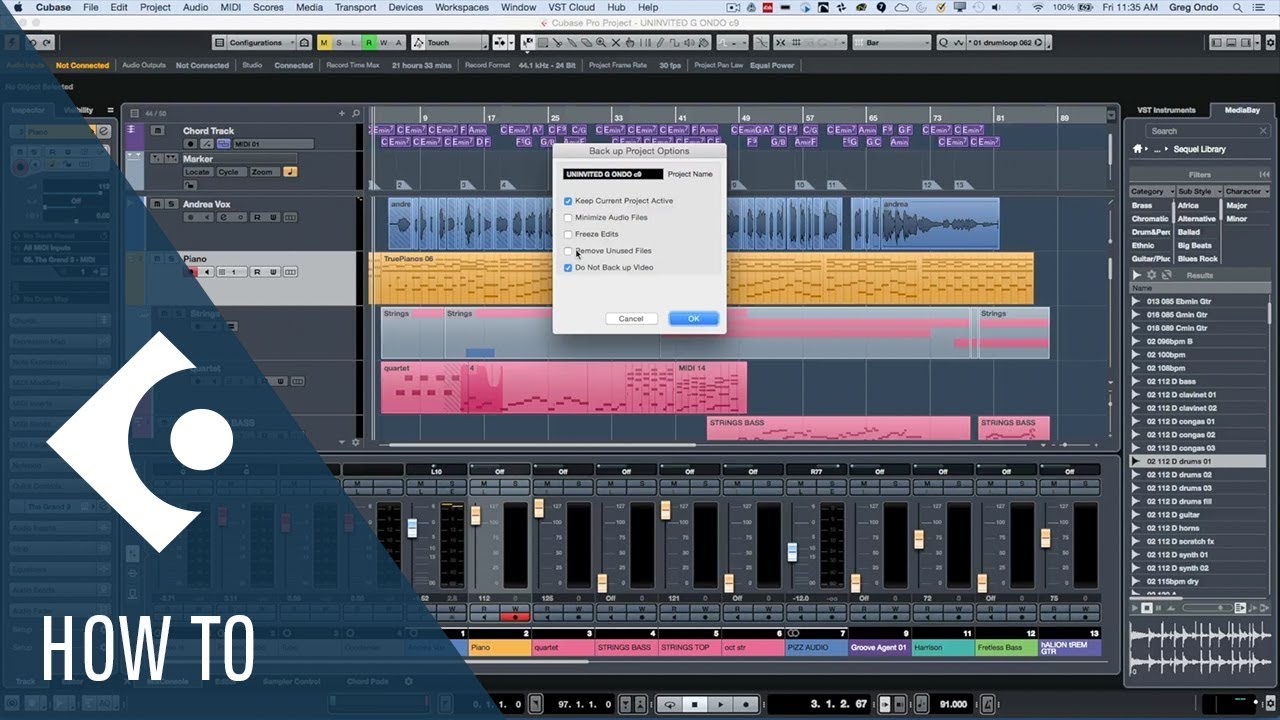Check the Remove Unused Files checkbox
This screenshot has width=1280, height=720.
point(568,251)
